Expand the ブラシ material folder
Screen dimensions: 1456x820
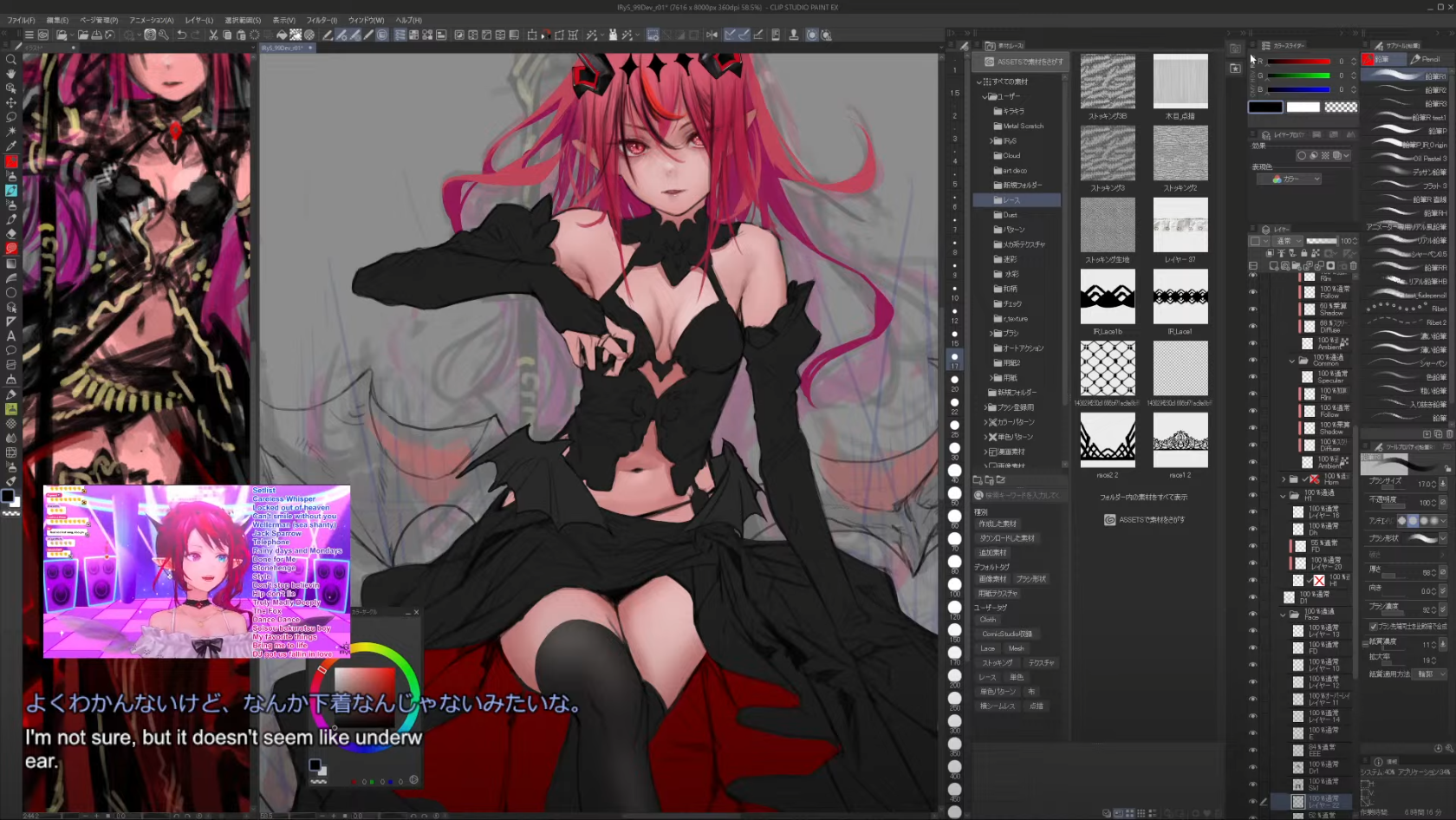(x=991, y=333)
